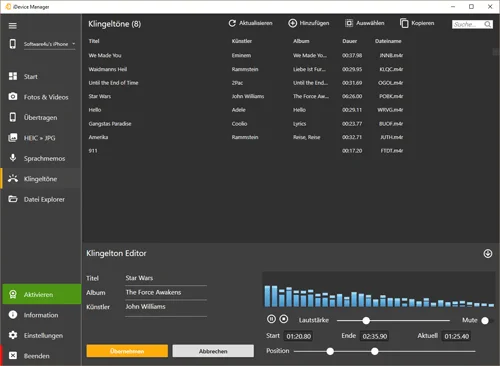Click the badge icon on Aktivieren
This screenshot has width=500, height=366.
coord(13,294)
